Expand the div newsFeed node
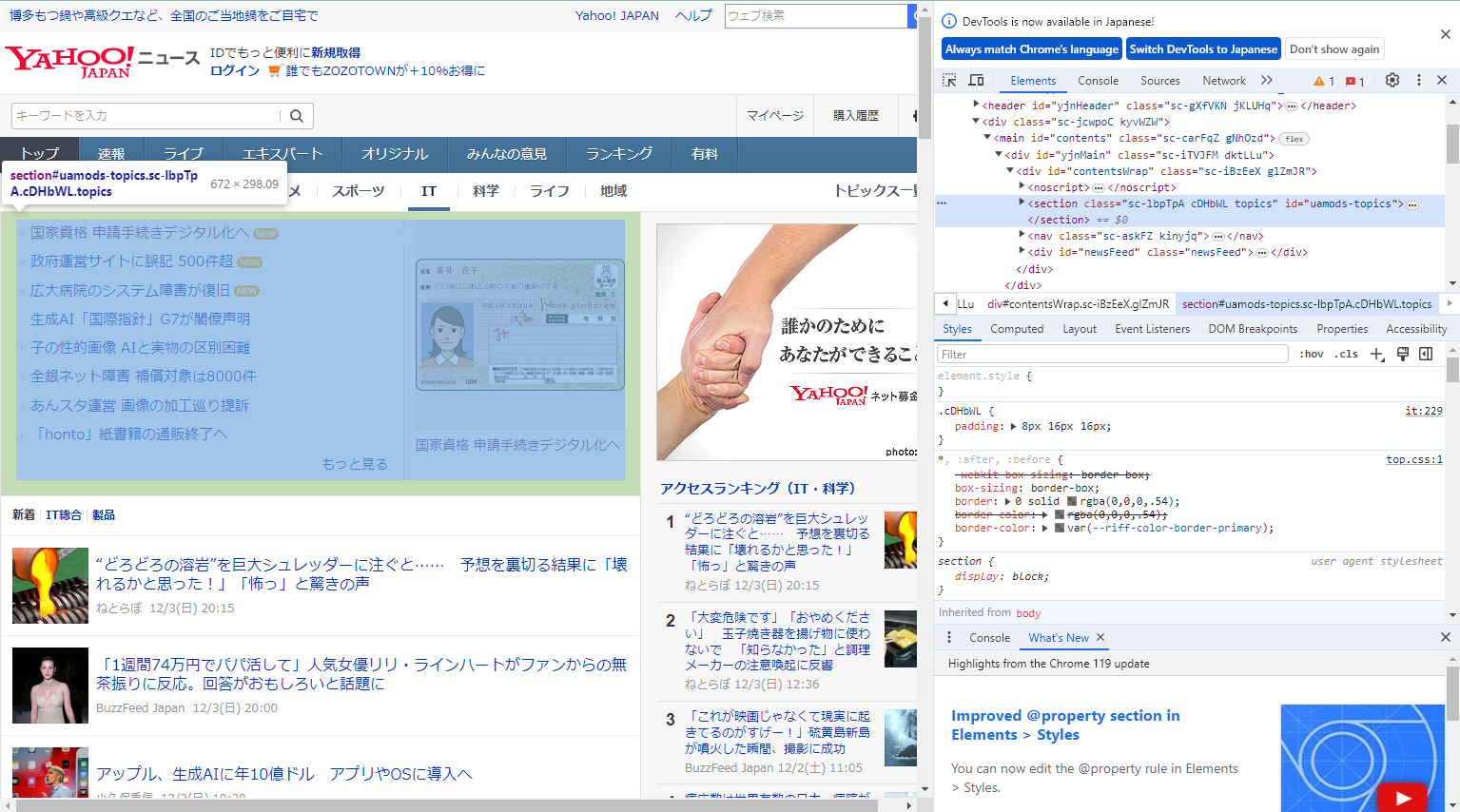The image size is (1460, 812). tap(1022, 252)
